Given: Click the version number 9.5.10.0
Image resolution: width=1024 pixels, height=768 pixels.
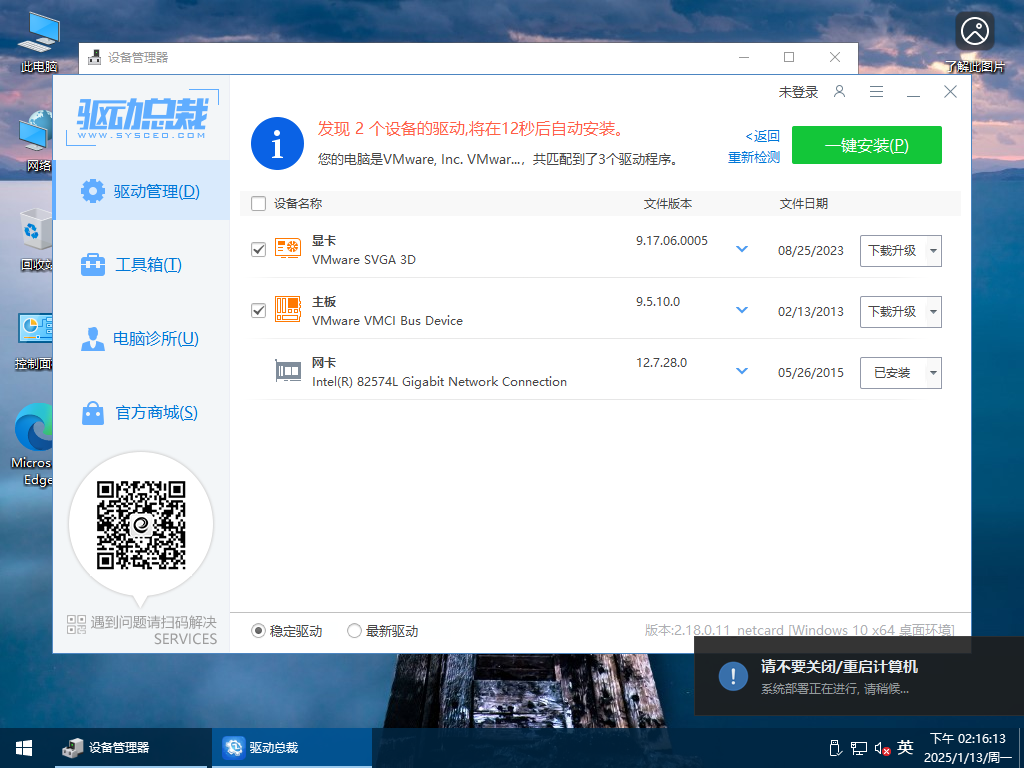Looking at the screenshot, I should [x=658, y=302].
